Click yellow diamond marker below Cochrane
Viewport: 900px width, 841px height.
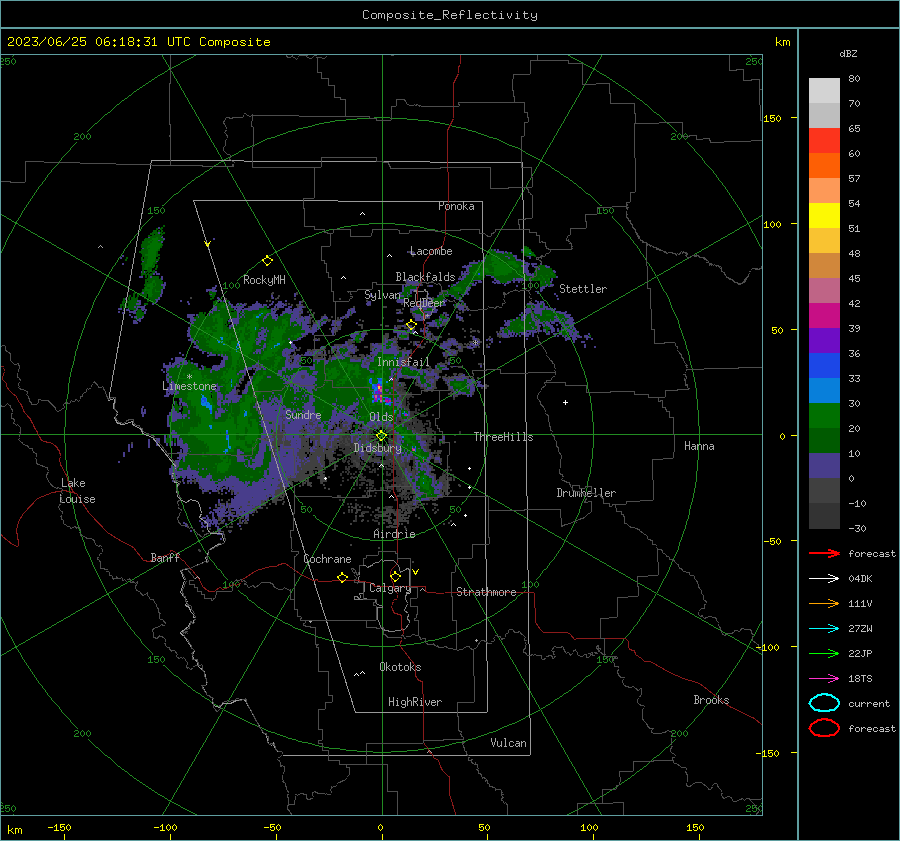coord(342,577)
